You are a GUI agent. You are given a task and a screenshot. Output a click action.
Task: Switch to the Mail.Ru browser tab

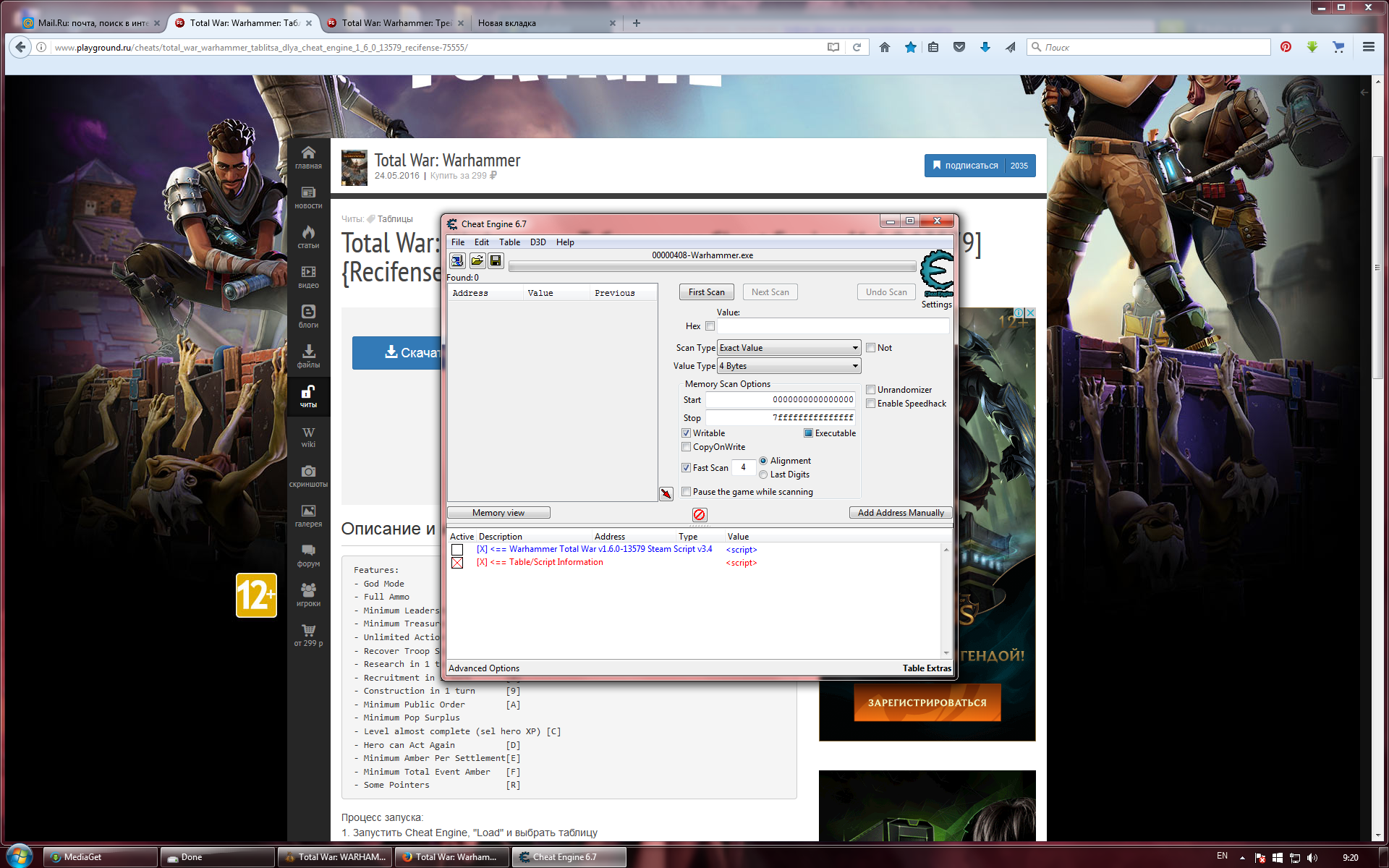91,23
